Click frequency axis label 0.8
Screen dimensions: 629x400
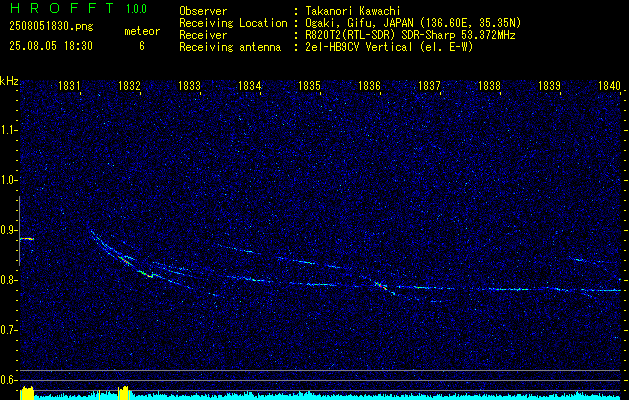pyautogui.click(x=9, y=280)
